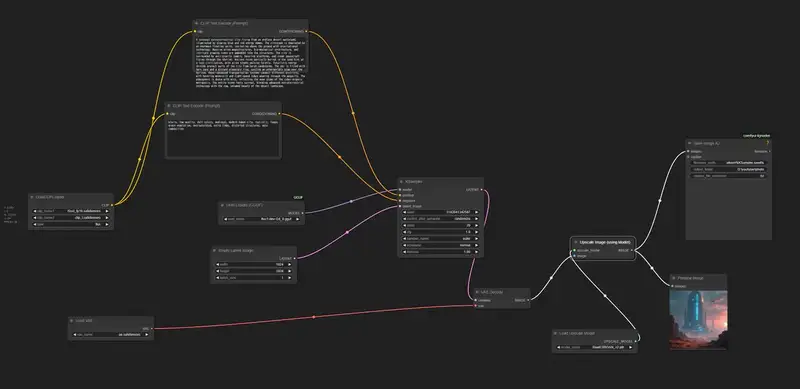Open the sampler_name combo in KSampler
This screenshot has height=389, width=800.
pos(441,238)
